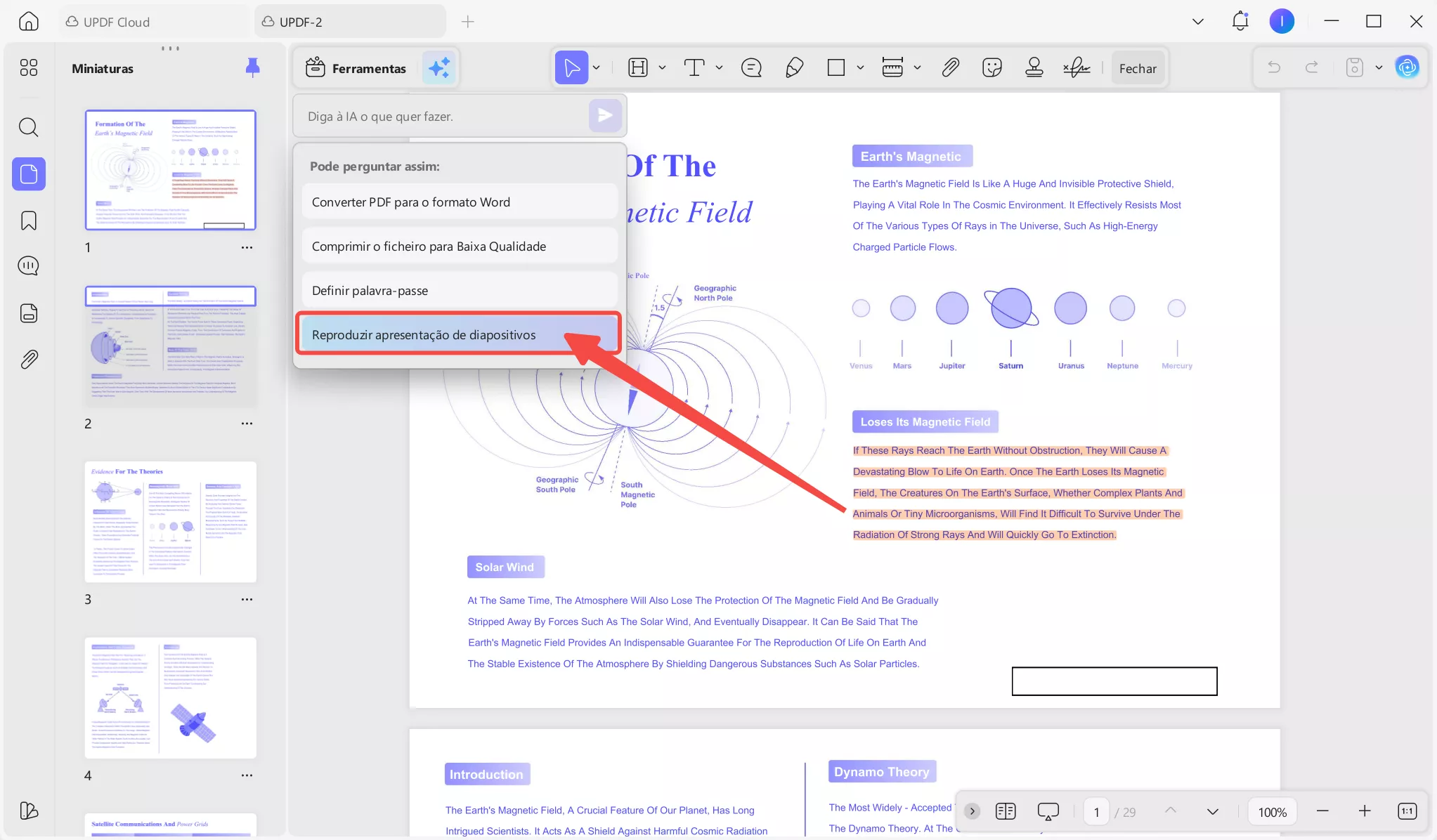This screenshot has width=1437, height=840.
Task: Open the signature tool
Action: tap(1076, 68)
